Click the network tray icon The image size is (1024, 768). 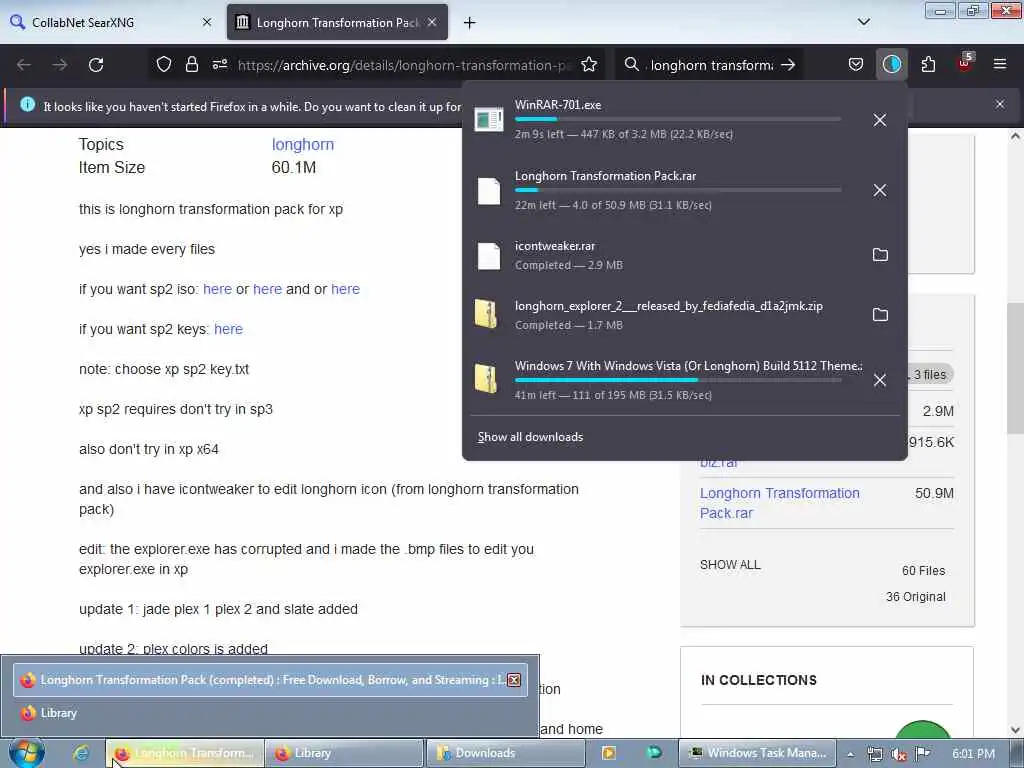point(874,754)
